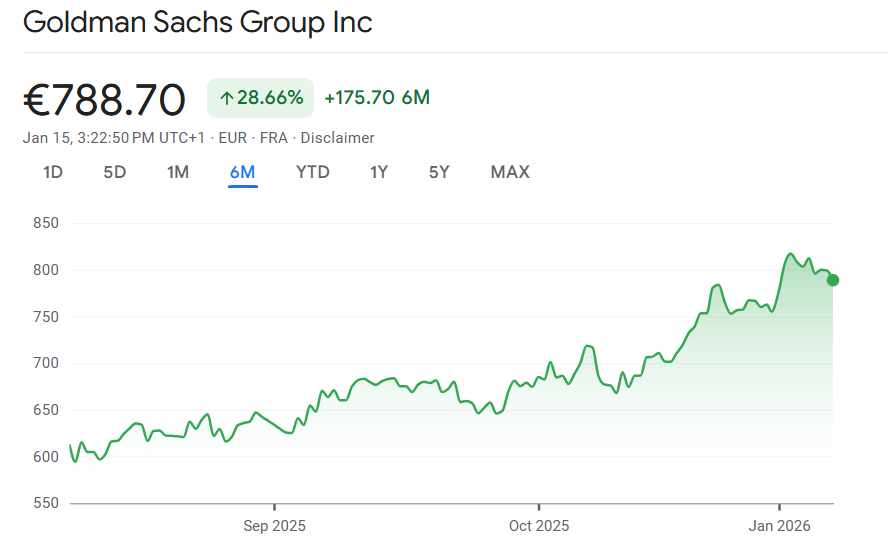Click the green endpoint dot on chart
This screenshot has height=549, width=888.
[832, 280]
